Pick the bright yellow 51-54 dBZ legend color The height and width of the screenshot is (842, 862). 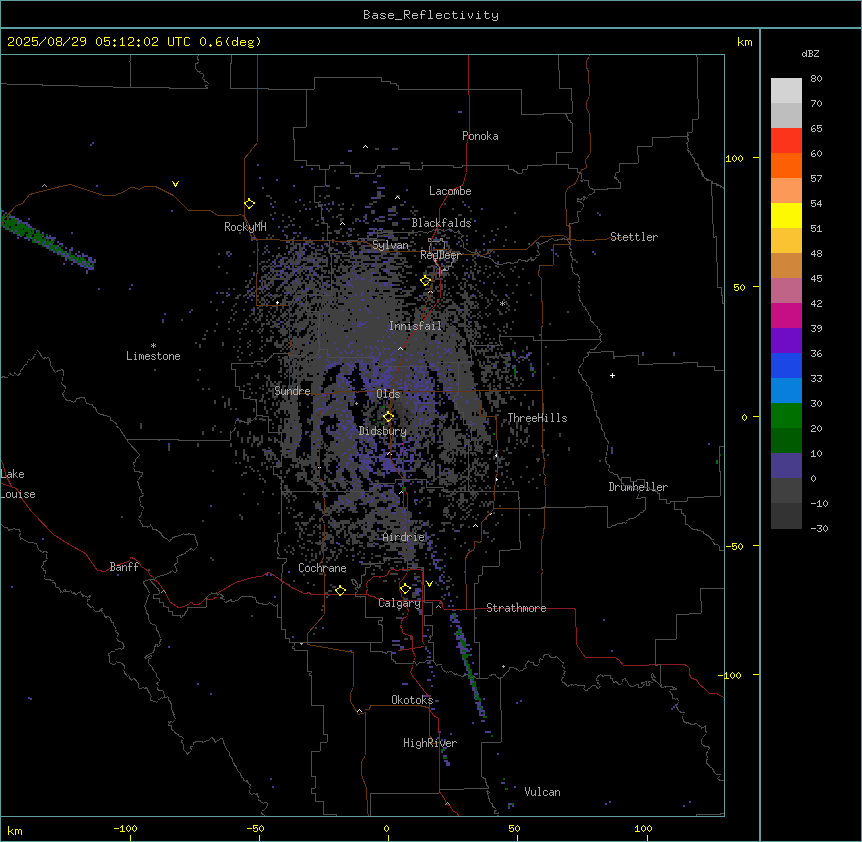[786, 215]
